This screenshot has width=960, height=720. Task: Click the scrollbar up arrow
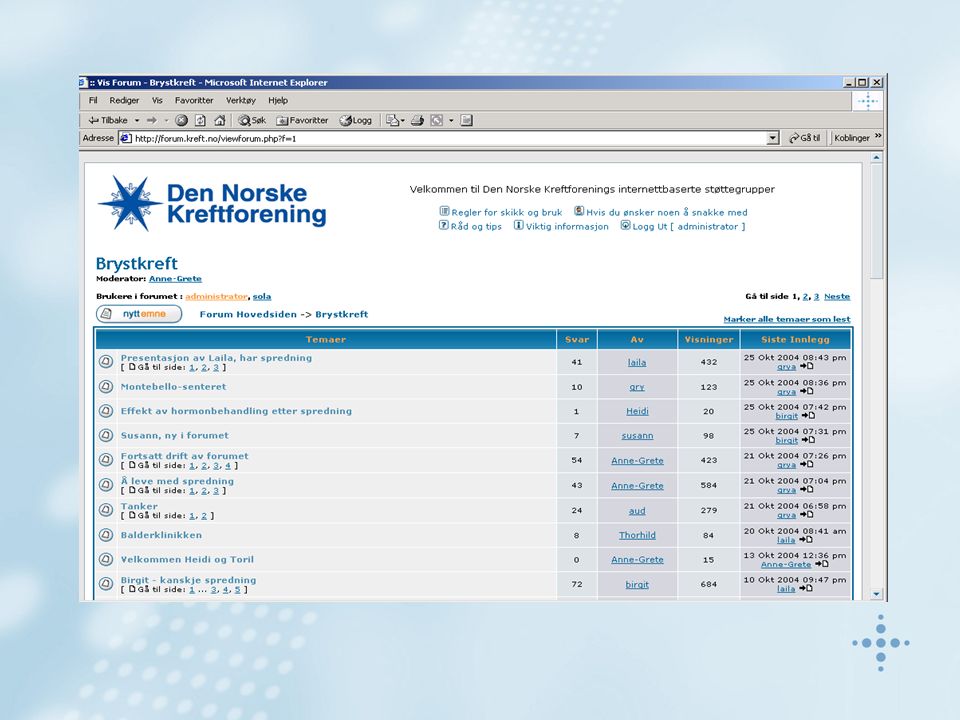(x=876, y=157)
